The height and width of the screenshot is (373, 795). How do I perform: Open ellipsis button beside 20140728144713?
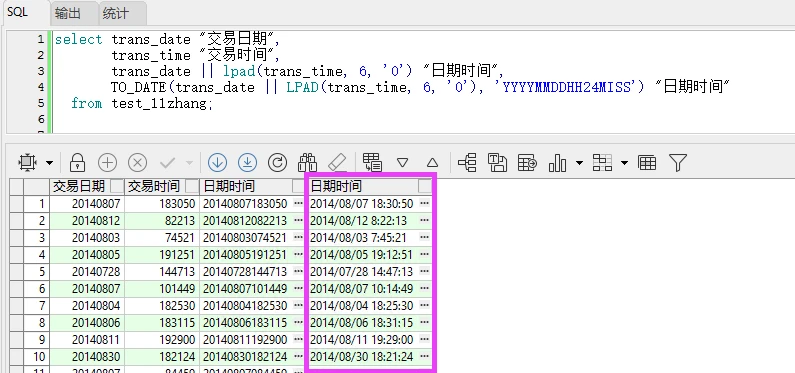(x=298, y=272)
